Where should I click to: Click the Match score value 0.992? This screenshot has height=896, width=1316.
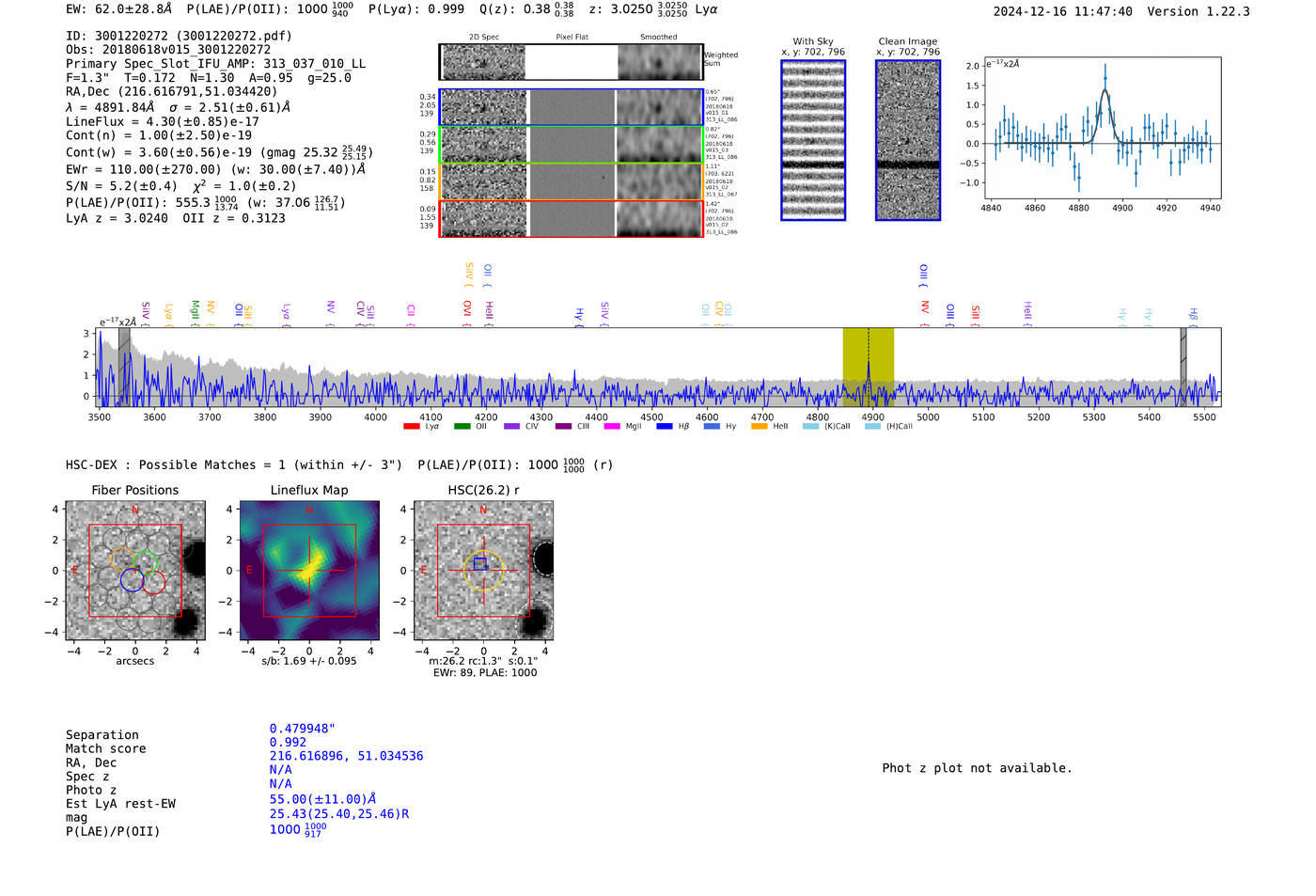(x=288, y=742)
